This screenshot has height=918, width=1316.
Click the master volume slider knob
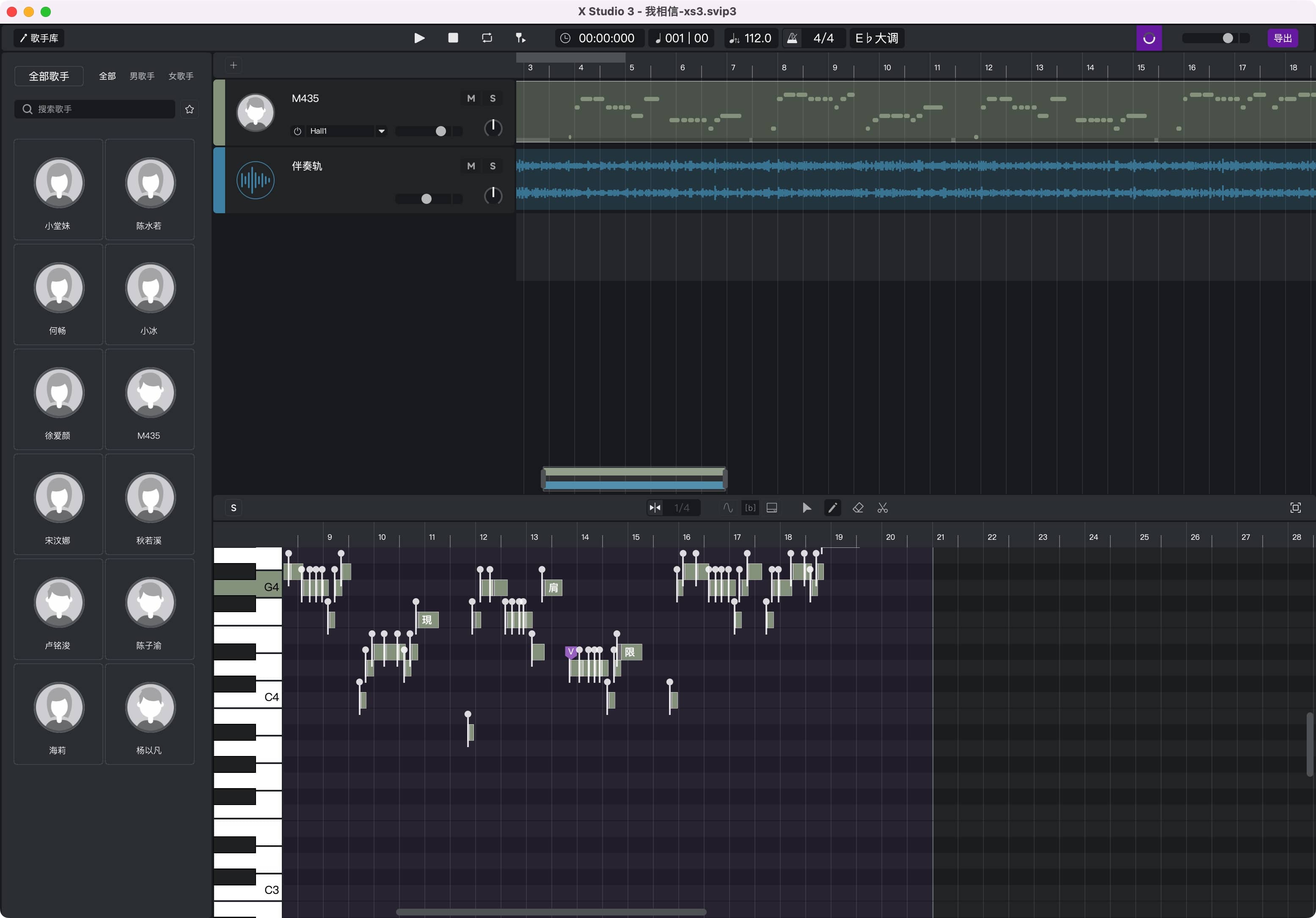click(1227, 38)
